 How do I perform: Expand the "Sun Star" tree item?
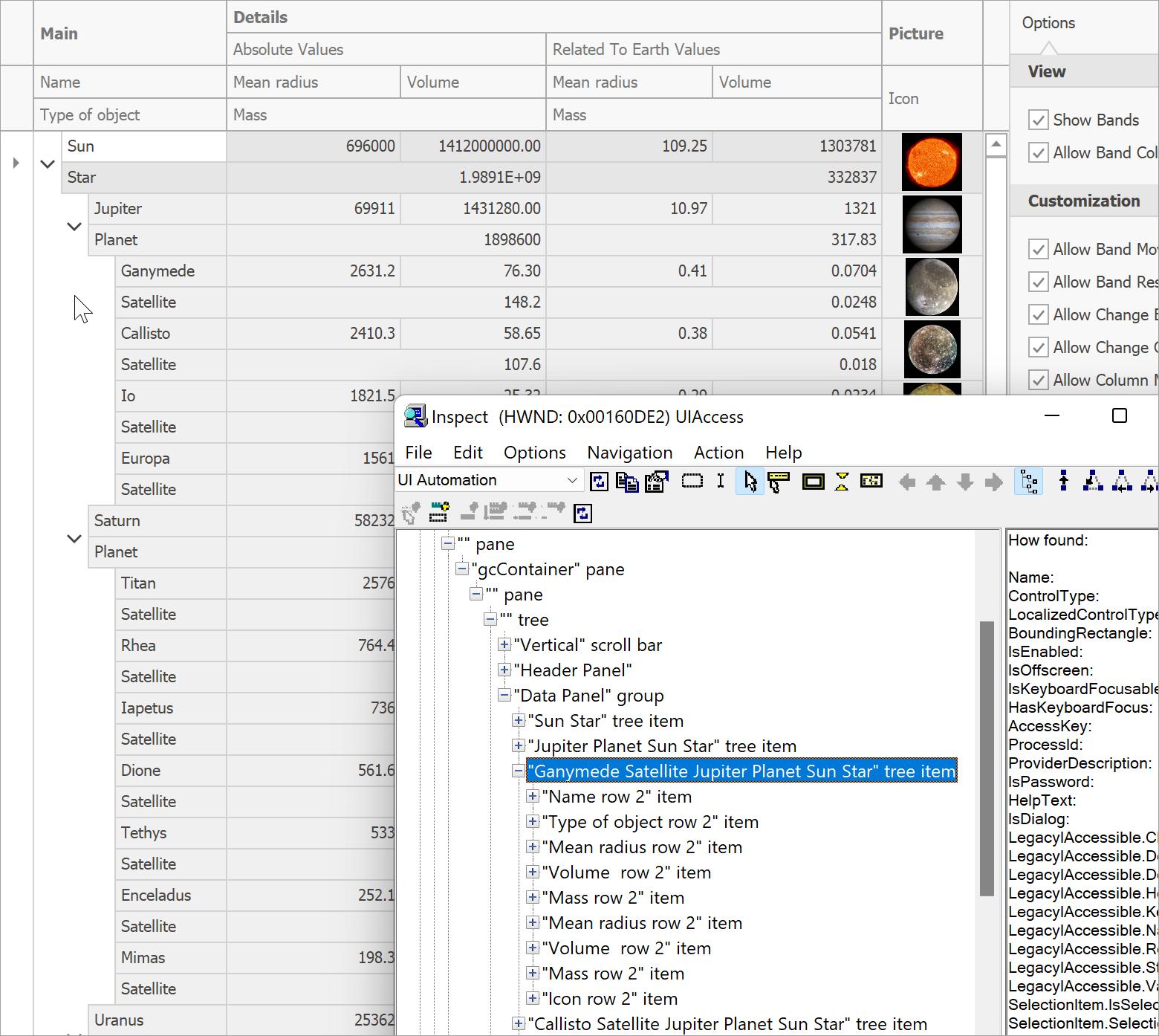[519, 721]
